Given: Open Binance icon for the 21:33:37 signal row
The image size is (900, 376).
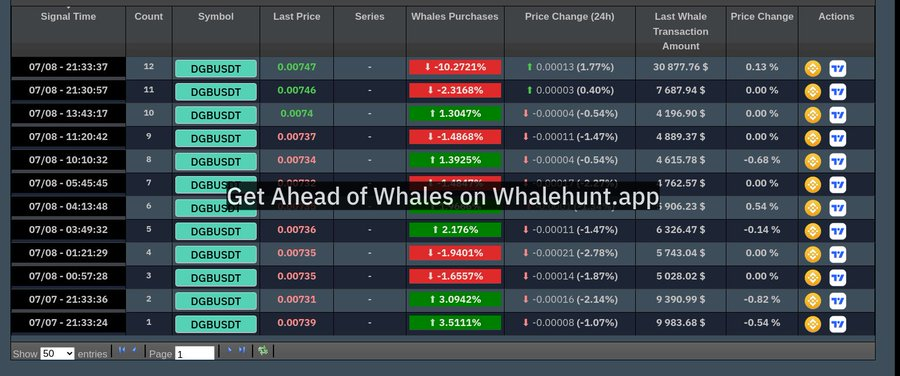Looking at the screenshot, I should coord(812,69).
